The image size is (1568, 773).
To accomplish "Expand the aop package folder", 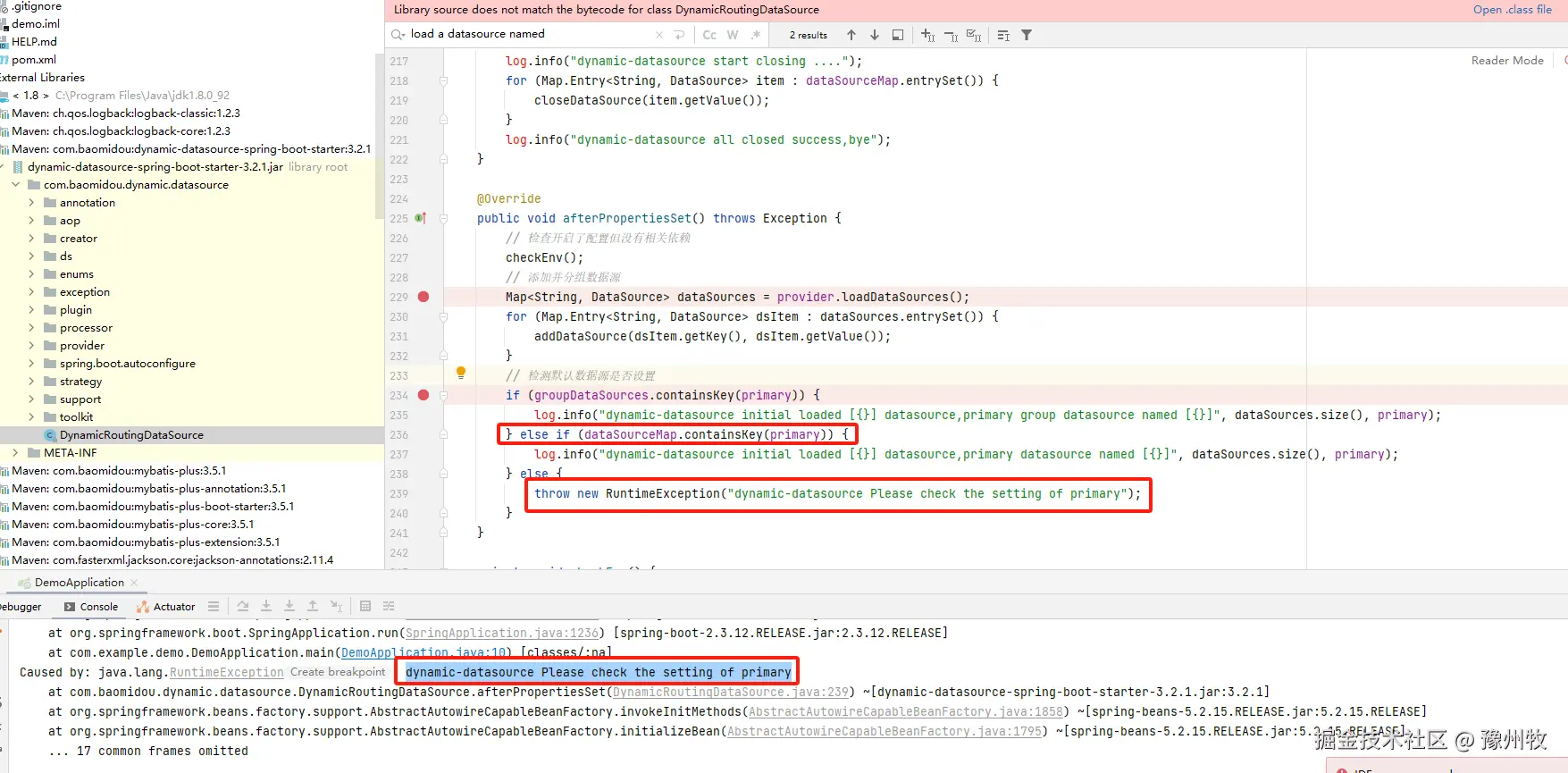I will point(31,221).
